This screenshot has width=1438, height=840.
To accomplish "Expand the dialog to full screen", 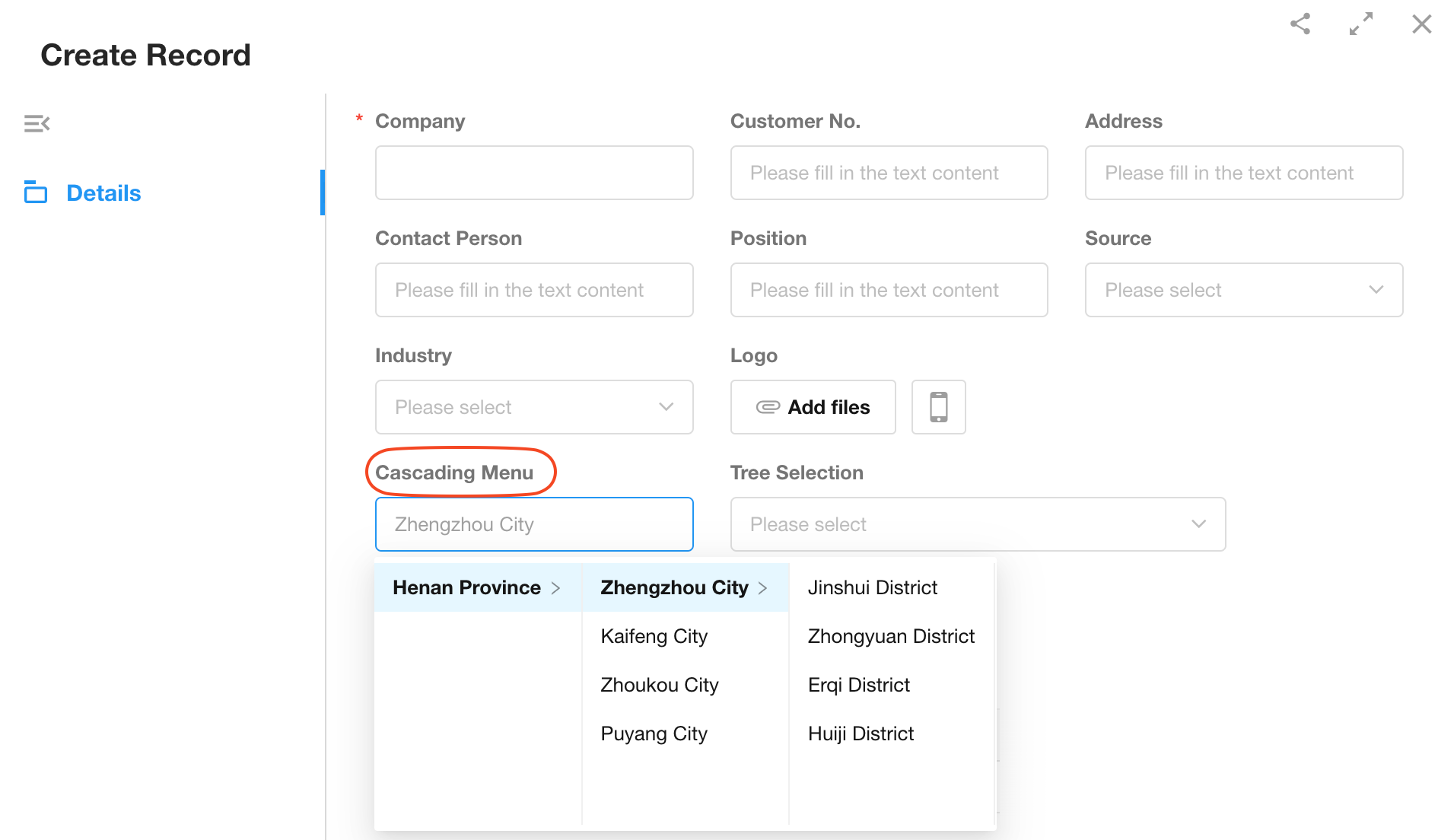I will [1360, 24].
